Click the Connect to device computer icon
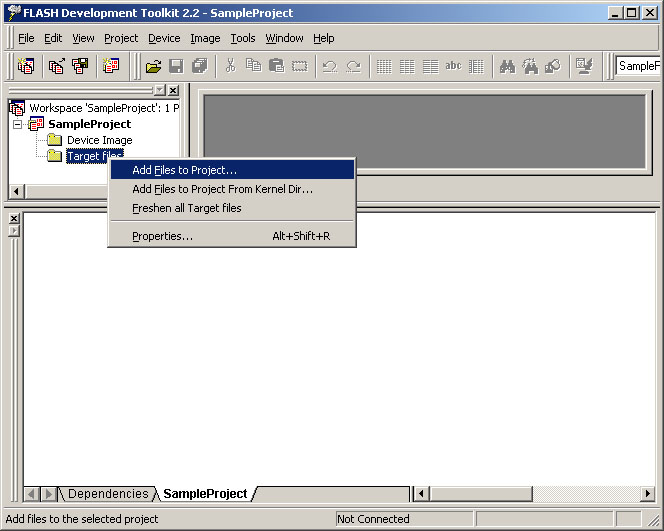The width and height of the screenshot is (664, 531). click(x=584, y=66)
